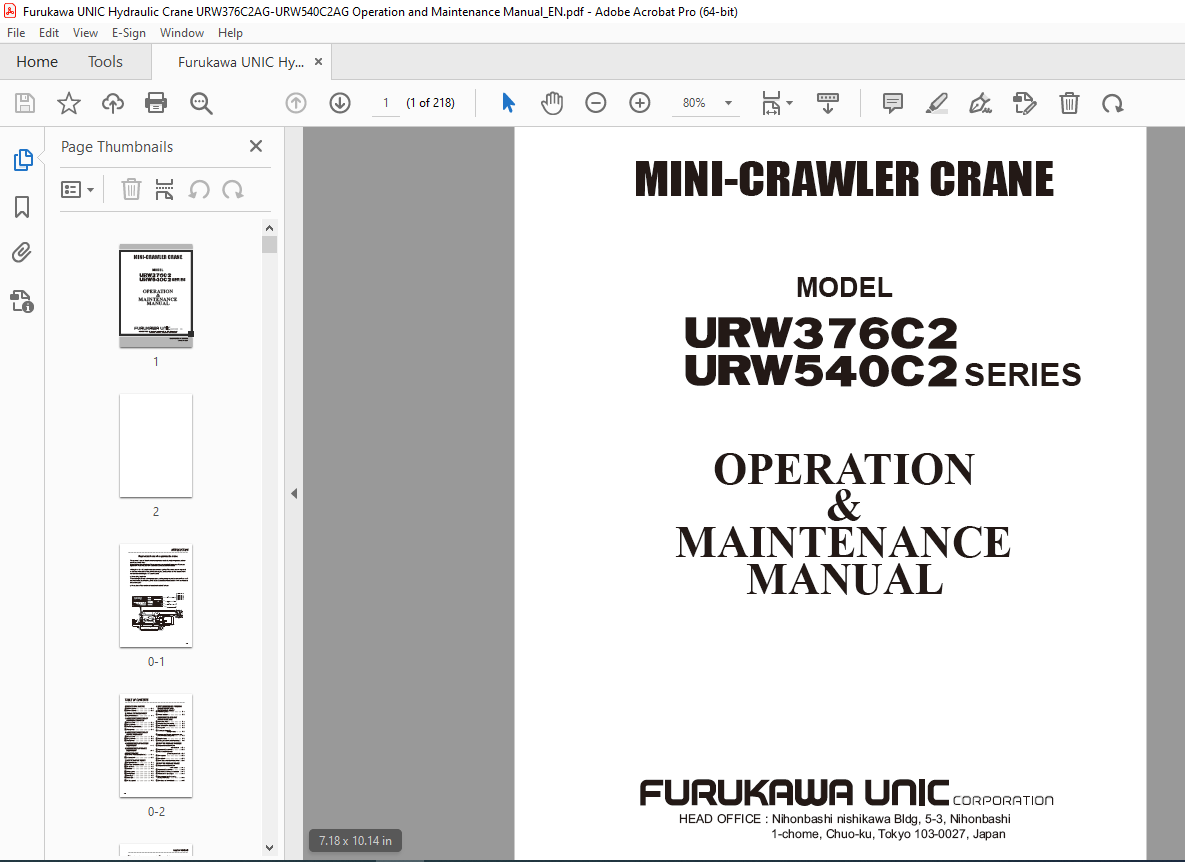
Task: Open the Fill and Sign tool
Action: [x=980, y=103]
